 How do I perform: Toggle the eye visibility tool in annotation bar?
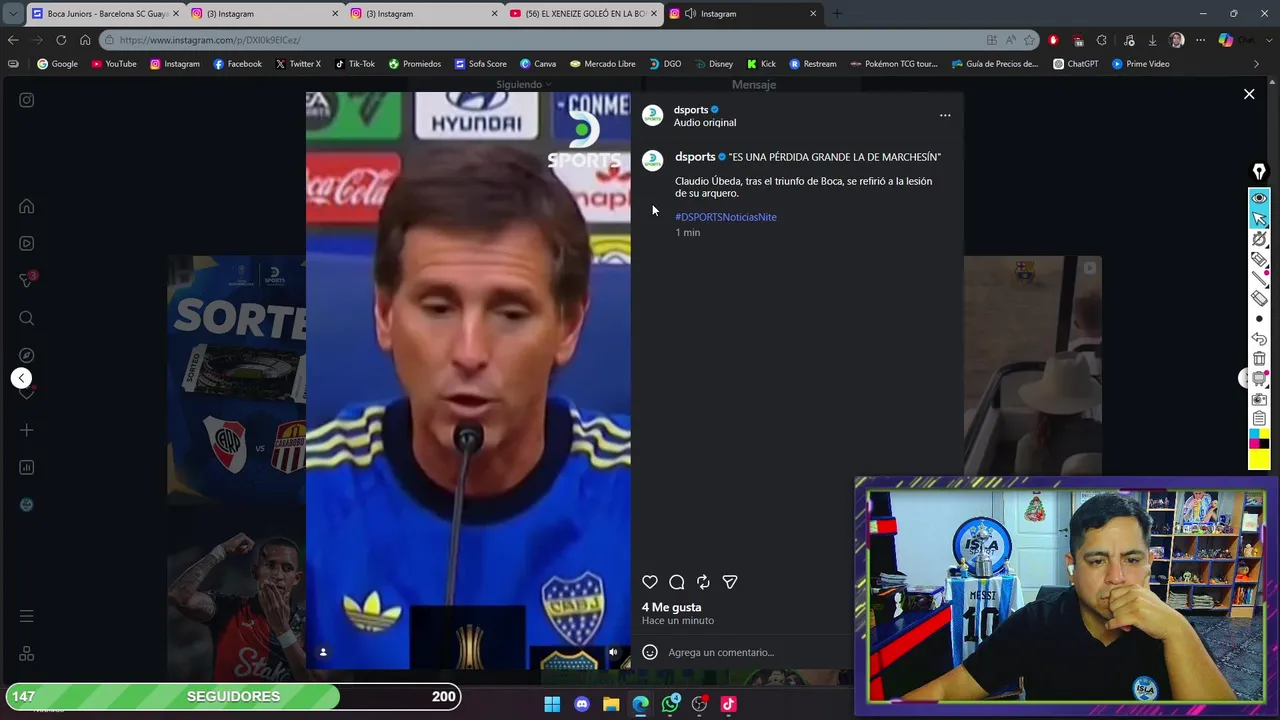pos(1259,198)
